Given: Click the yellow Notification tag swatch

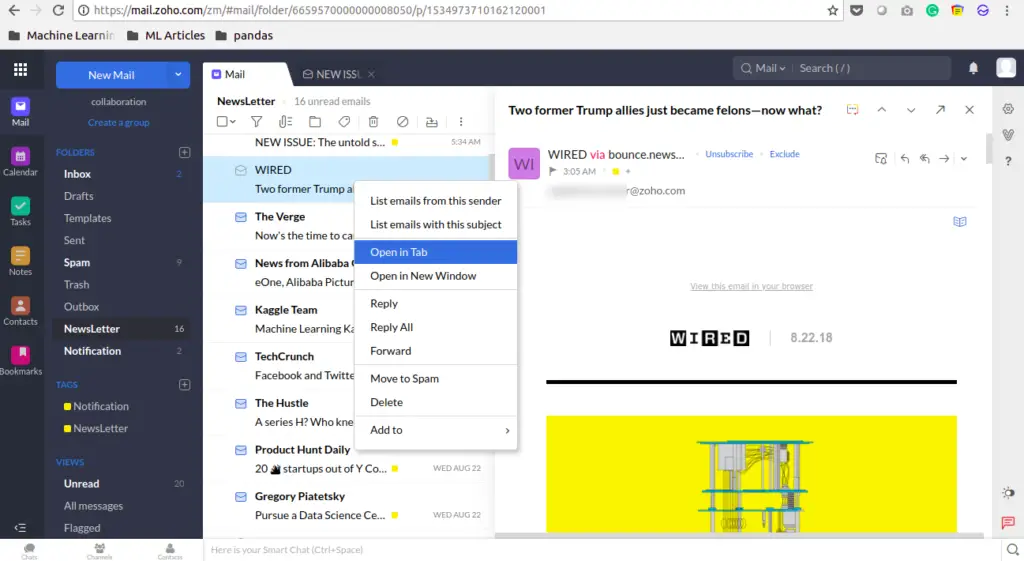Looking at the screenshot, I should [x=67, y=406].
